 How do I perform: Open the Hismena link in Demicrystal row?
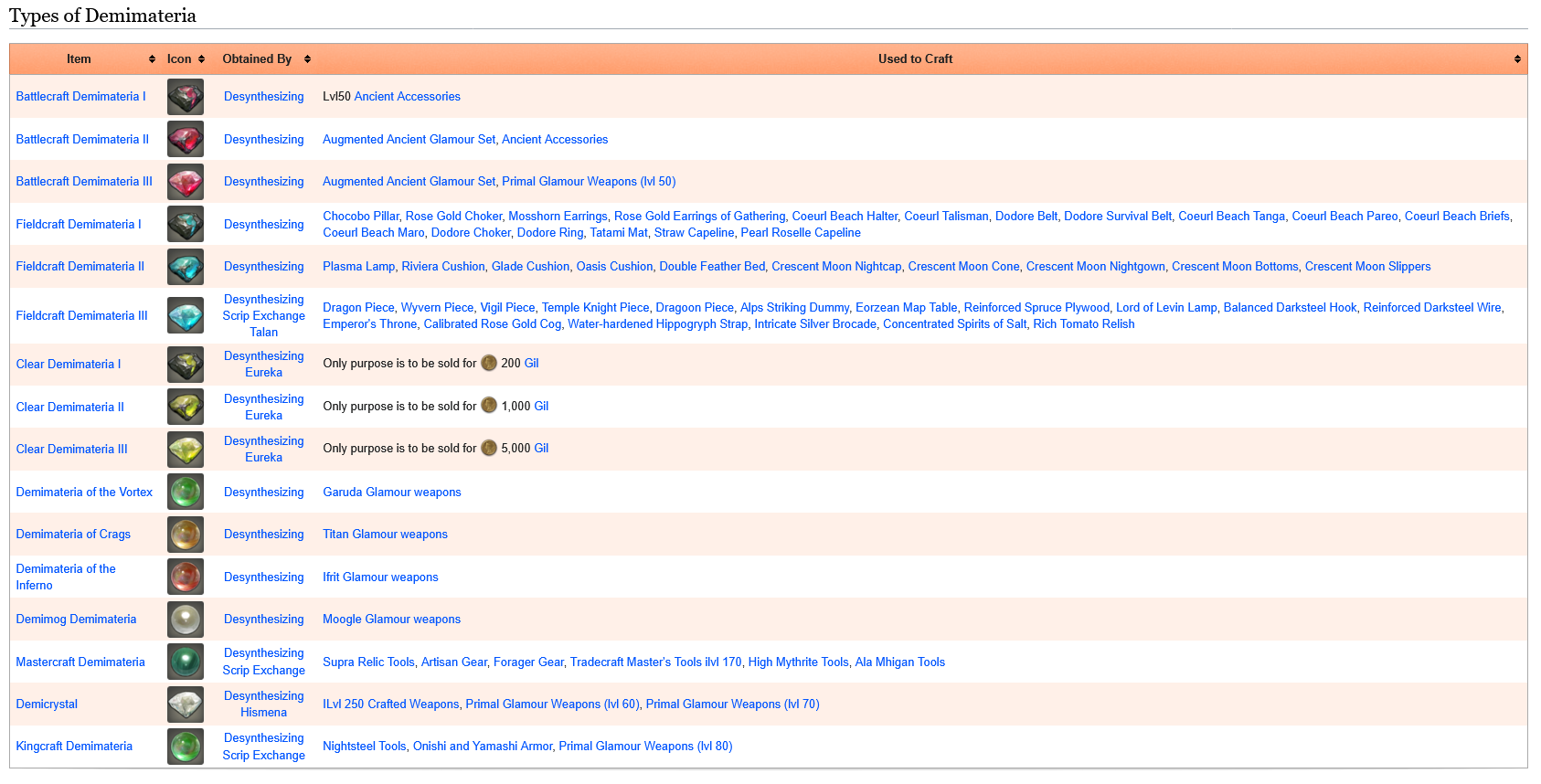point(264,713)
